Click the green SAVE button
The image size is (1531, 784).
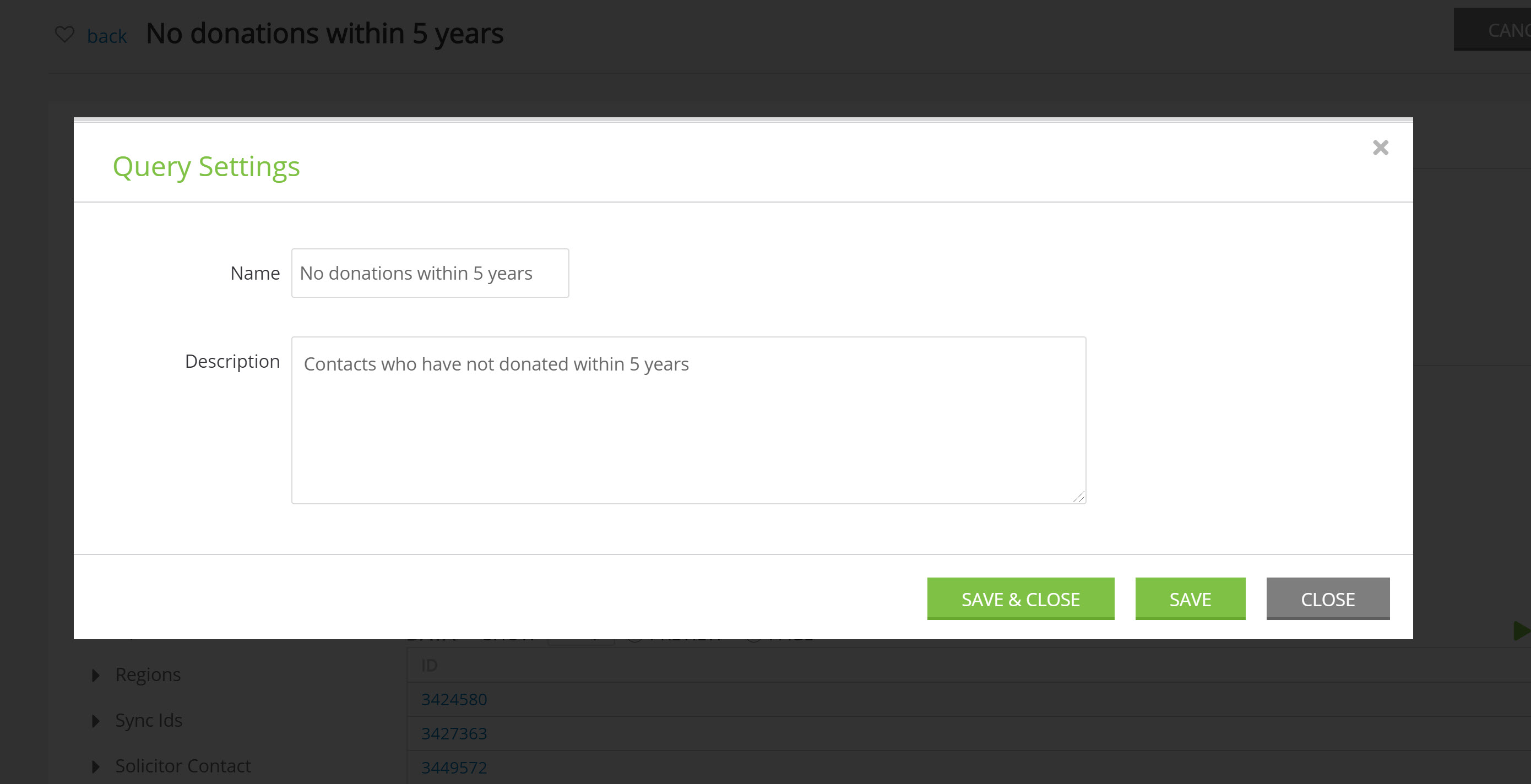(1190, 598)
